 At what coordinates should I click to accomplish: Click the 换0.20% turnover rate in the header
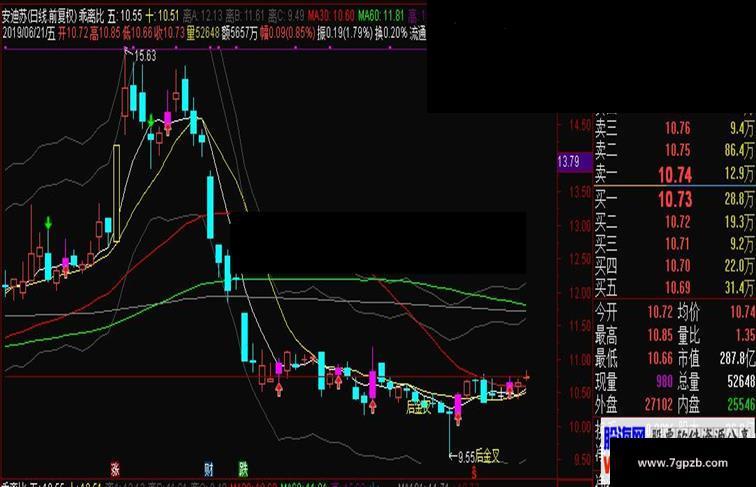point(392,33)
